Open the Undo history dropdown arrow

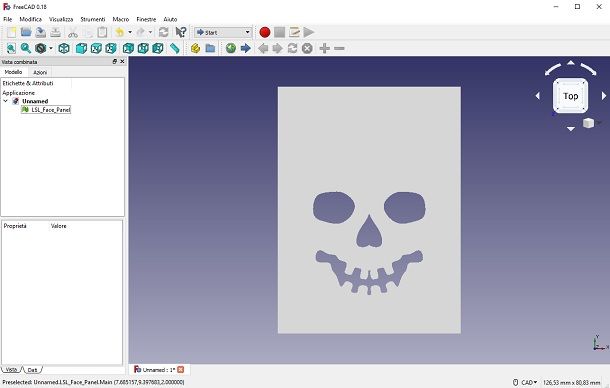[130, 32]
